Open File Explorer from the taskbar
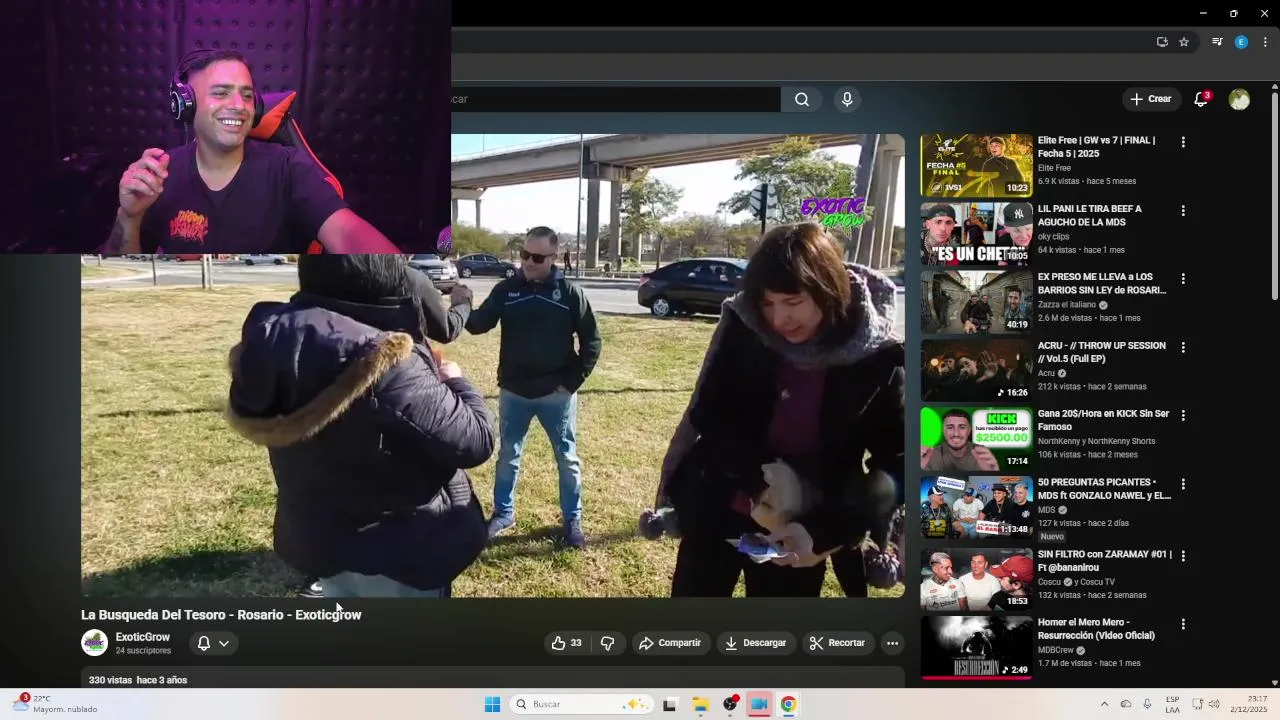The width and height of the screenshot is (1280, 720). tap(700, 704)
